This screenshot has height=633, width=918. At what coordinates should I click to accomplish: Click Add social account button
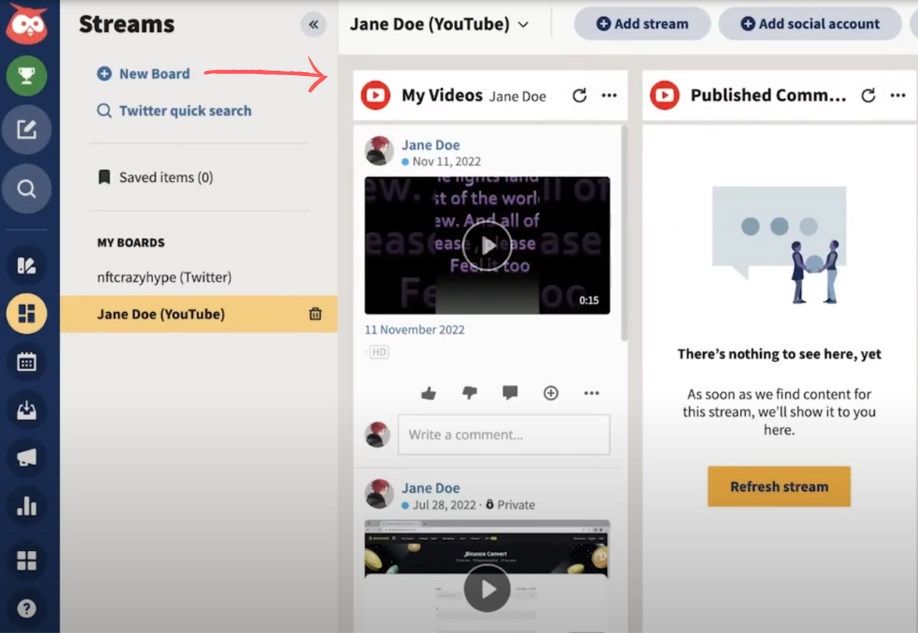[x=810, y=24]
